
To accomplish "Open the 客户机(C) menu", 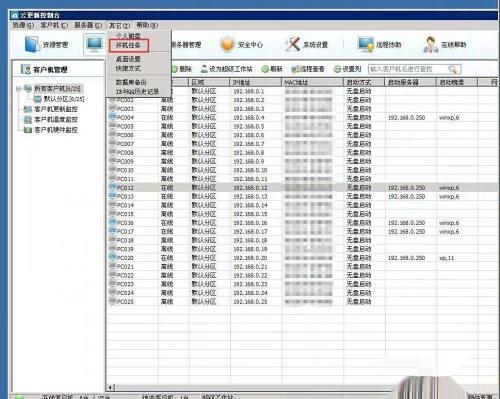I will (x=54, y=25).
